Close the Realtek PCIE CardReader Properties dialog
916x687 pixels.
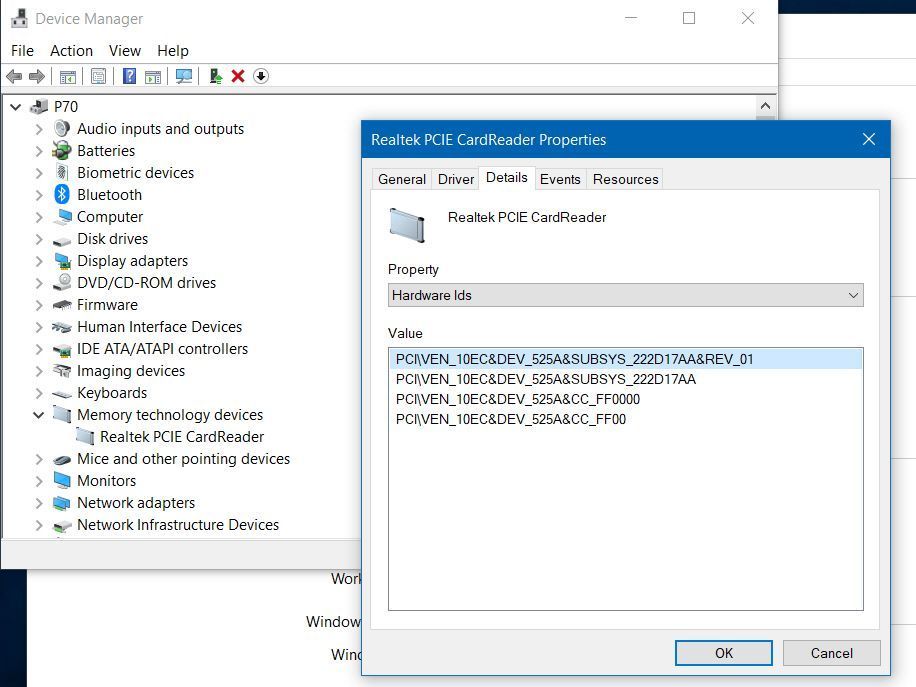[869, 139]
